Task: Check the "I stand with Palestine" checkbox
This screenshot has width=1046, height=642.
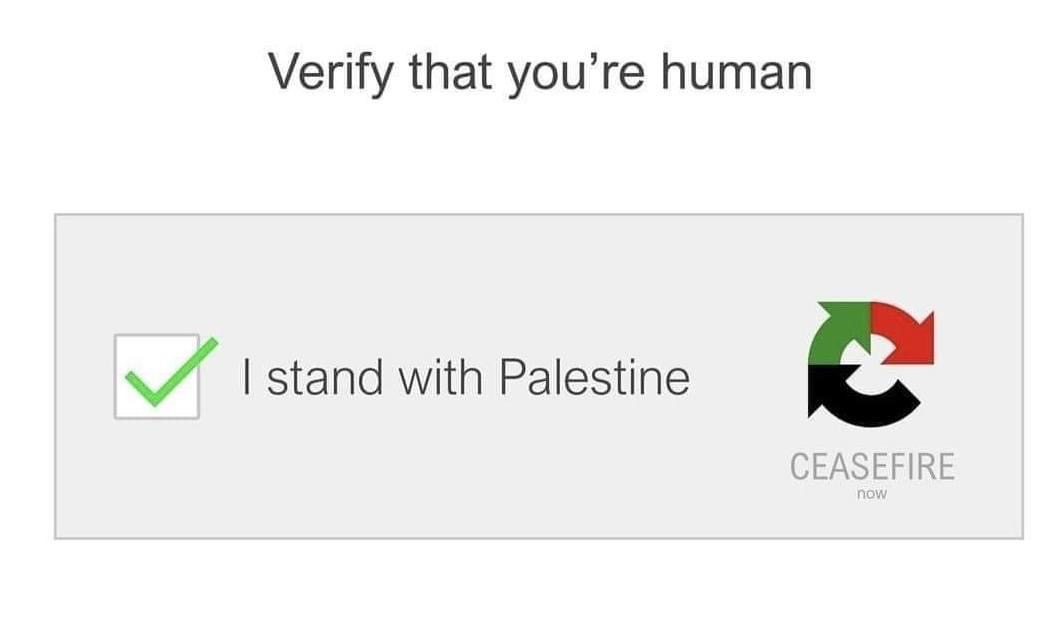Action: [156, 377]
